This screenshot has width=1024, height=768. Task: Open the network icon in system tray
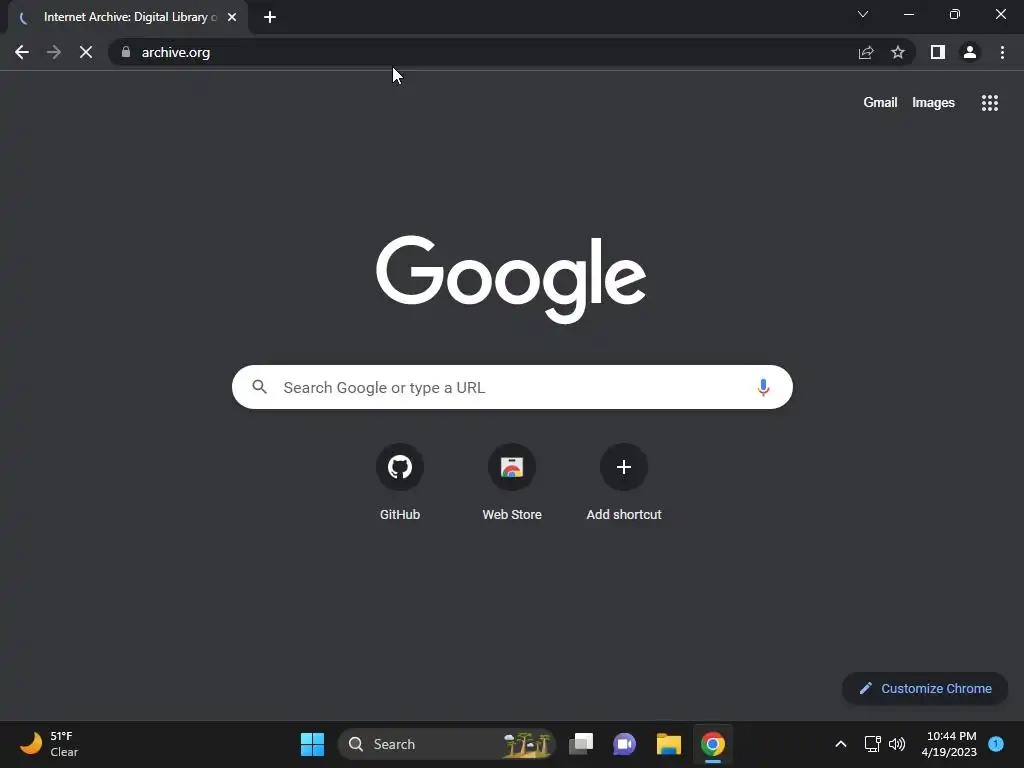[x=872, y=744]
